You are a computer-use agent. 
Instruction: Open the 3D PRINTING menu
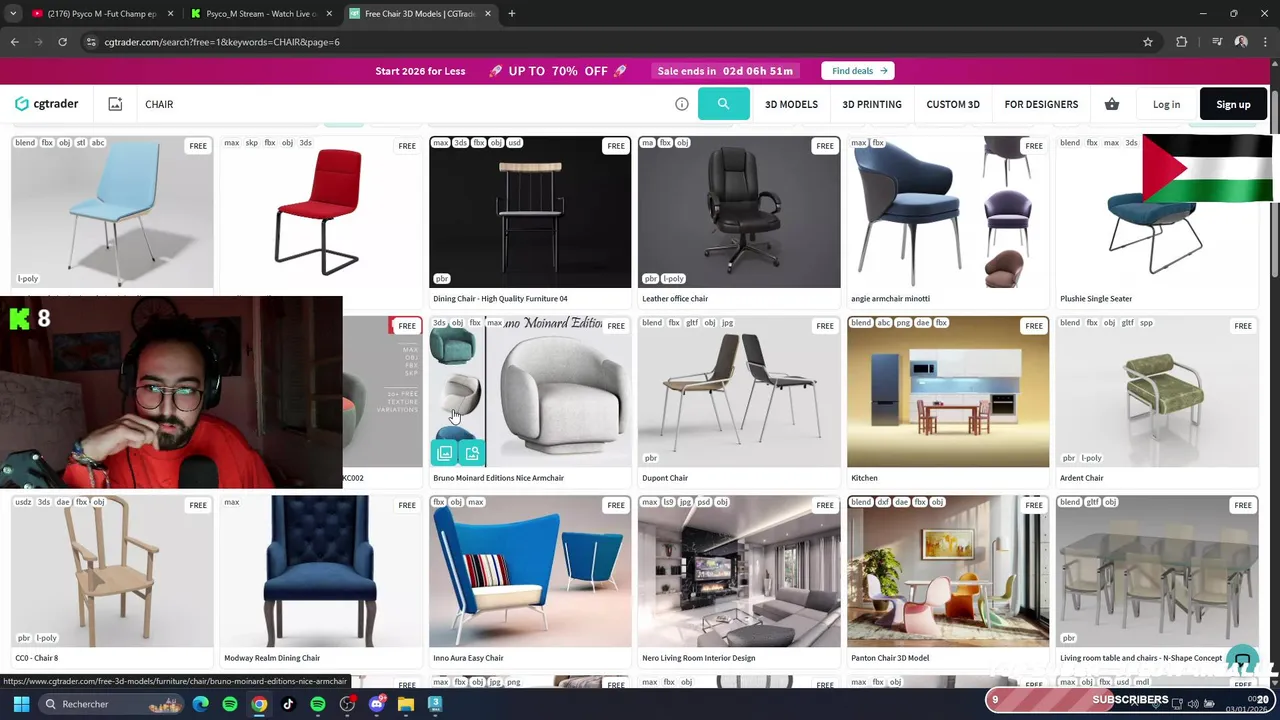pos(872,104)
